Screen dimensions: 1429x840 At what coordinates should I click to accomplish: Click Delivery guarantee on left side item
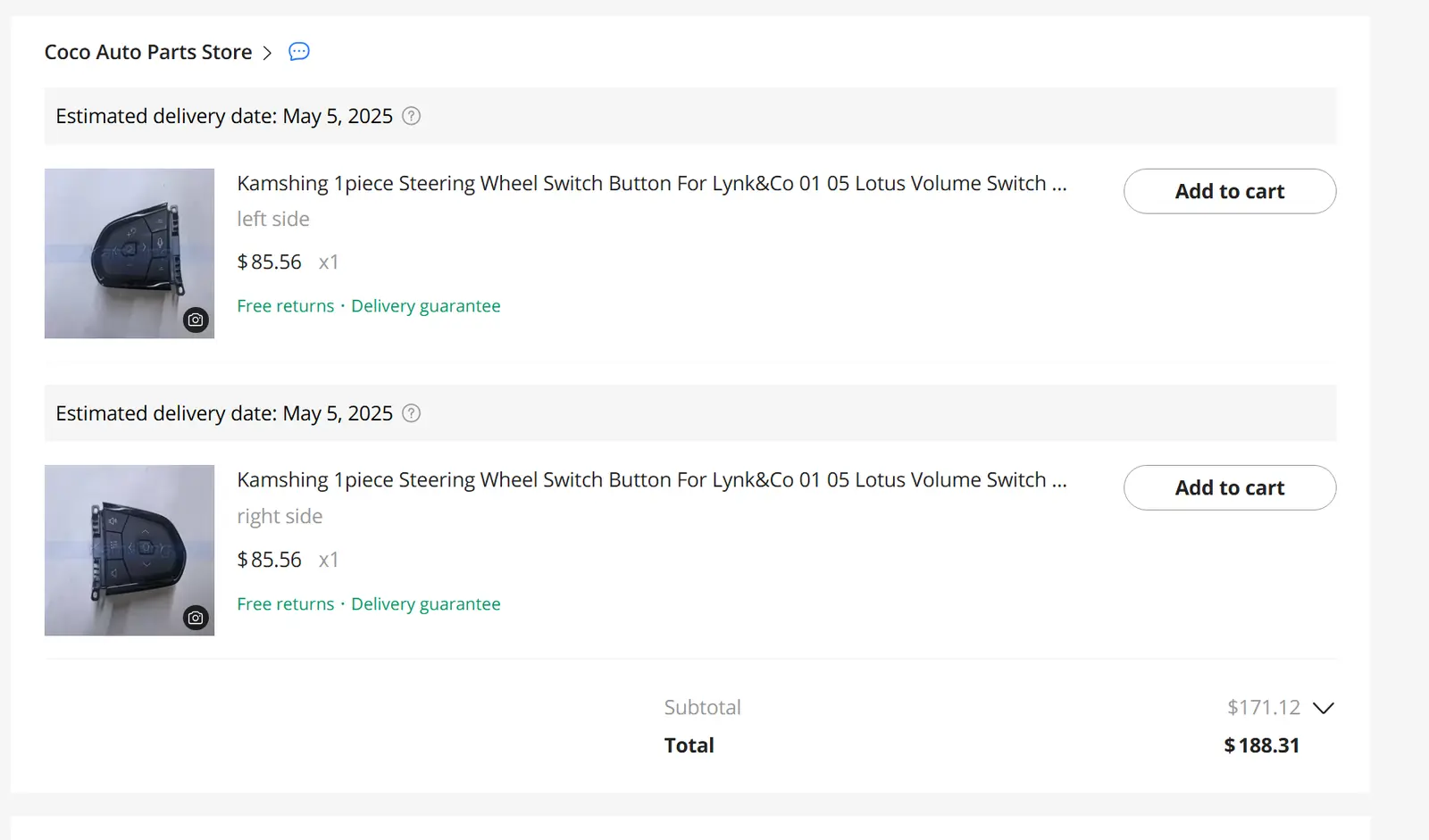[x=425, y=306]
